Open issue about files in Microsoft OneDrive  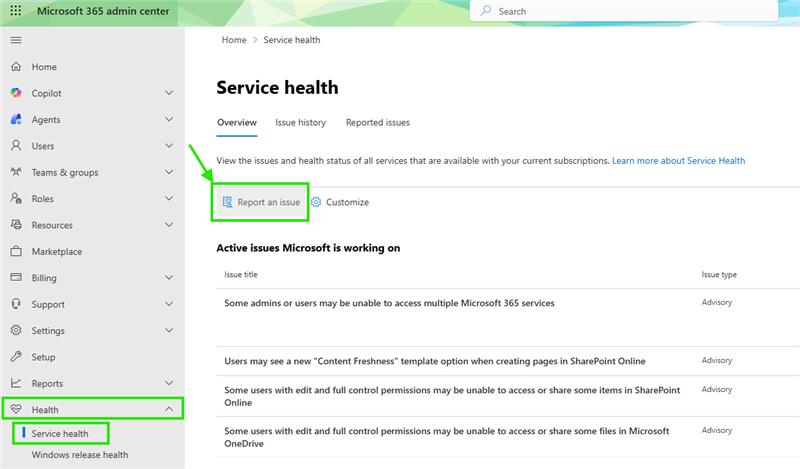(x=446, y=437)
